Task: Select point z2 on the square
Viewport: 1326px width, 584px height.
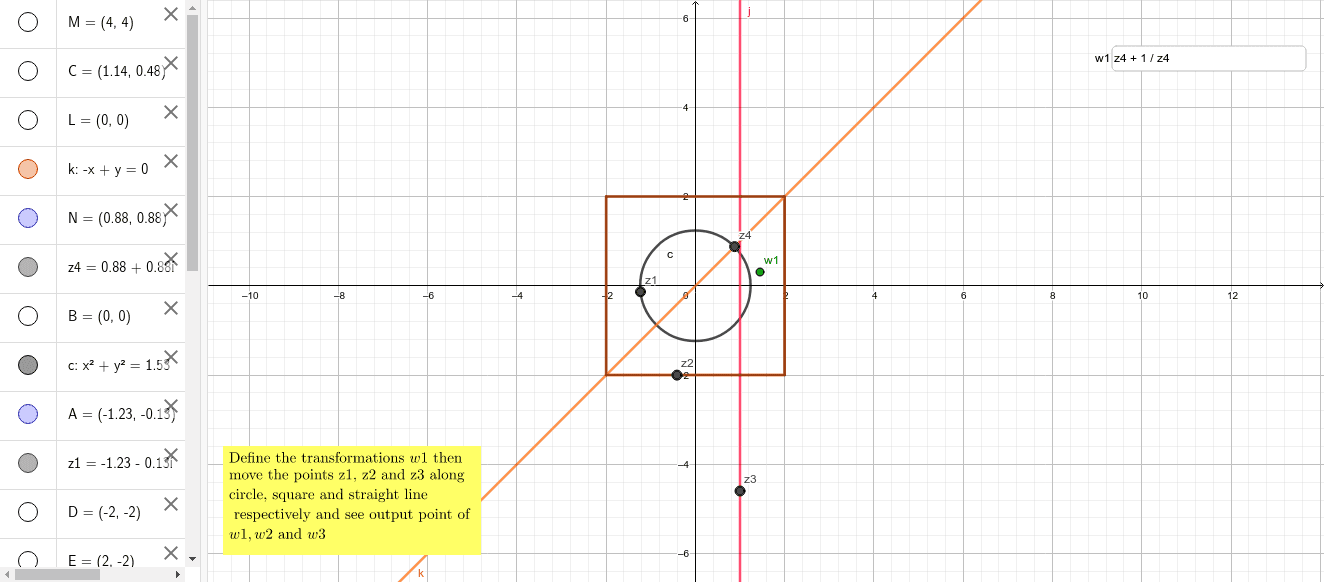Action: [677, 375]
